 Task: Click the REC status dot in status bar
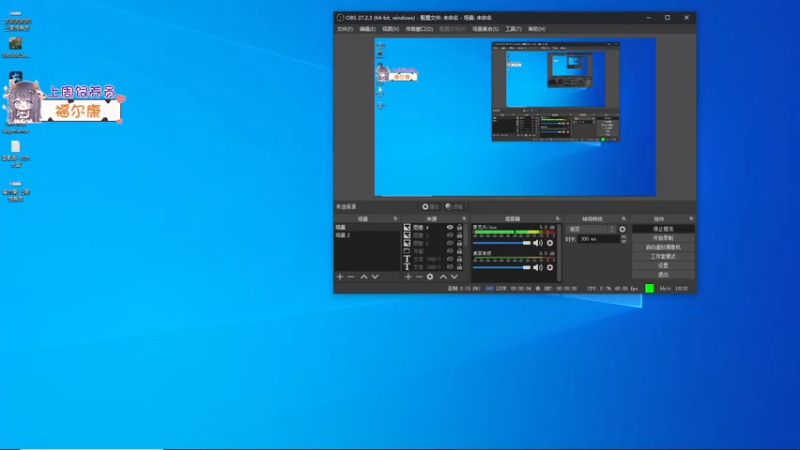click(x=538, y=288)
